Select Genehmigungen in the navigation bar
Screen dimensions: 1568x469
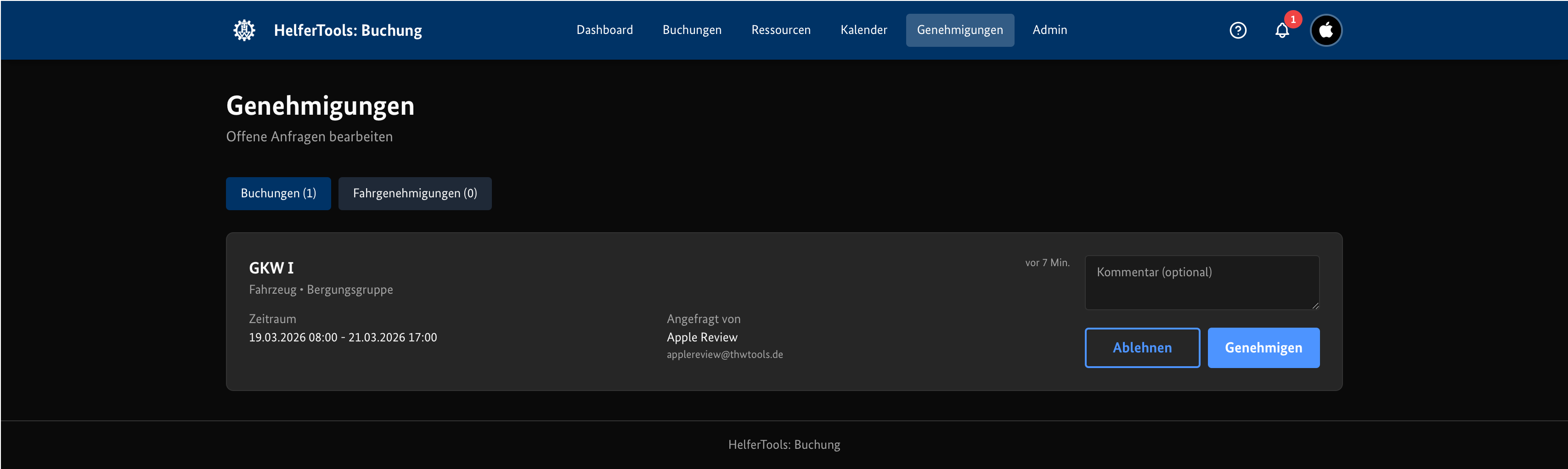(x=959, y=30)
